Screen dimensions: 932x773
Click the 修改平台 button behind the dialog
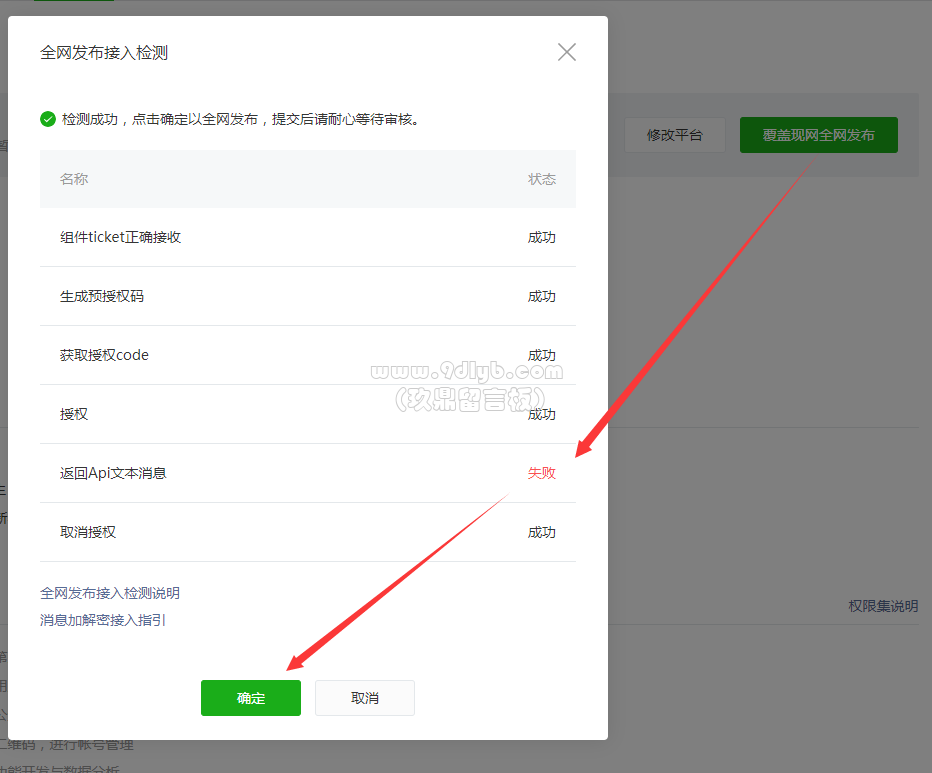(x=675, y=135)
